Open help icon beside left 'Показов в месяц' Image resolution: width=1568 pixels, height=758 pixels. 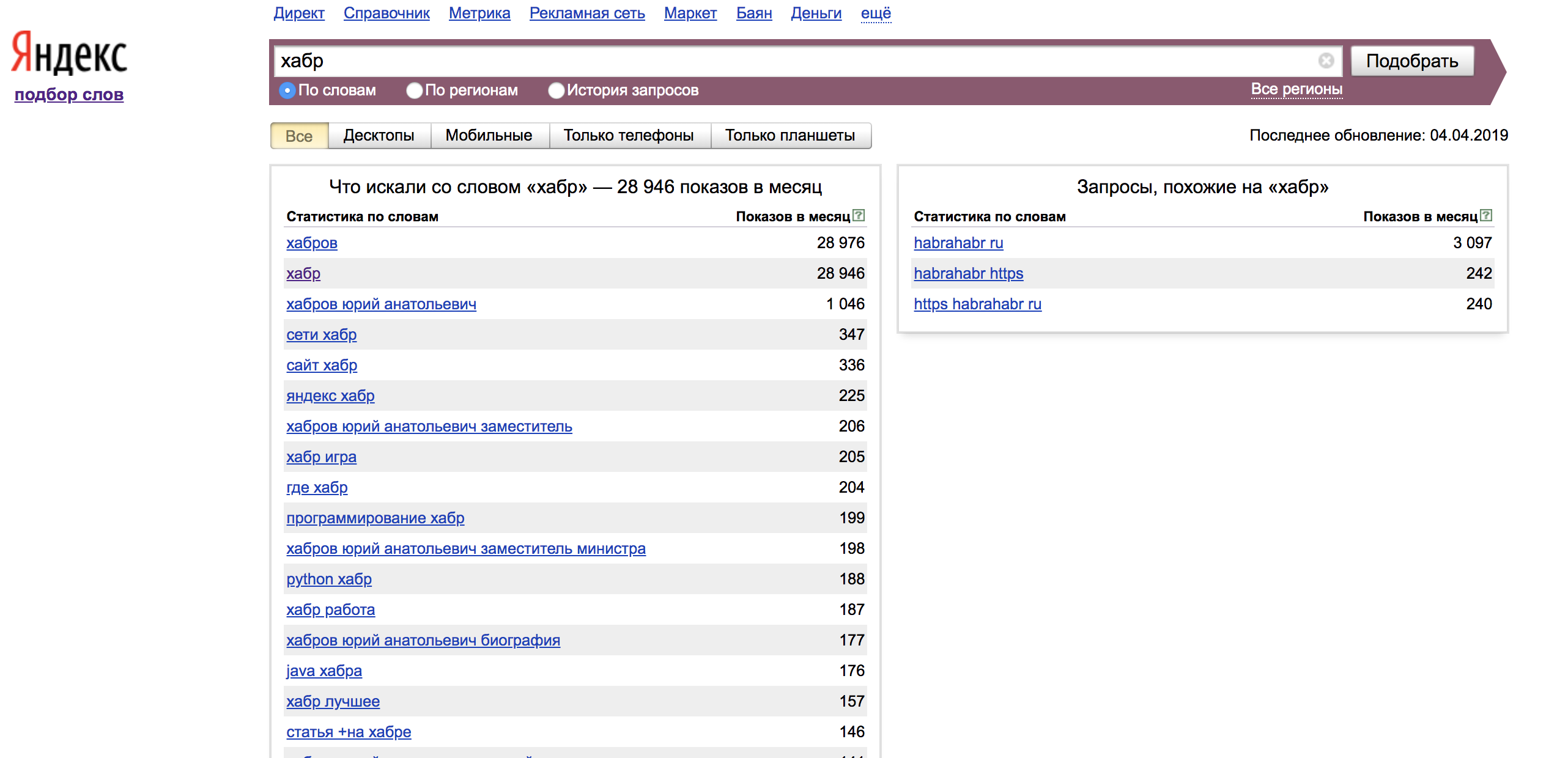(x=859, y=215)
